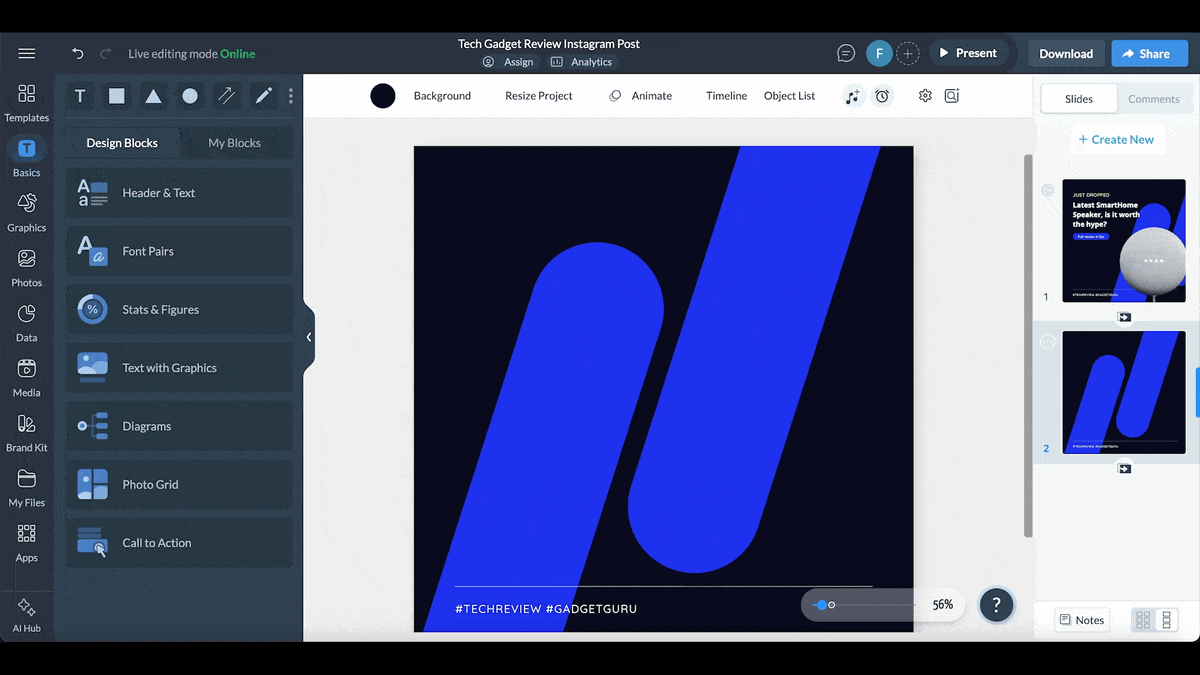
Task: Open the add music tool
Action: (x=852, y=95)
